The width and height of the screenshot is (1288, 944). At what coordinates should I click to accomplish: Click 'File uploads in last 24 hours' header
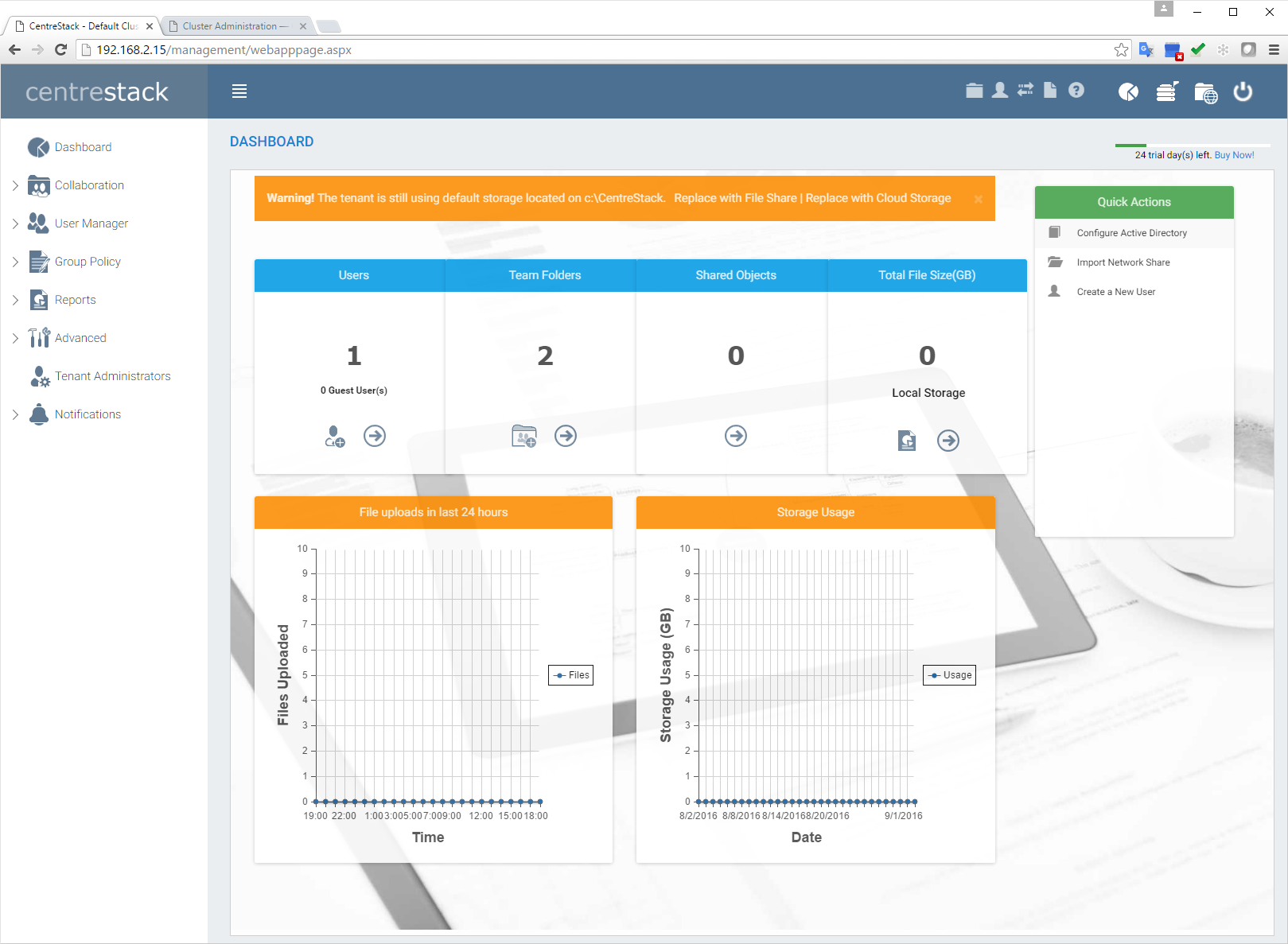(x=434, y=512)
